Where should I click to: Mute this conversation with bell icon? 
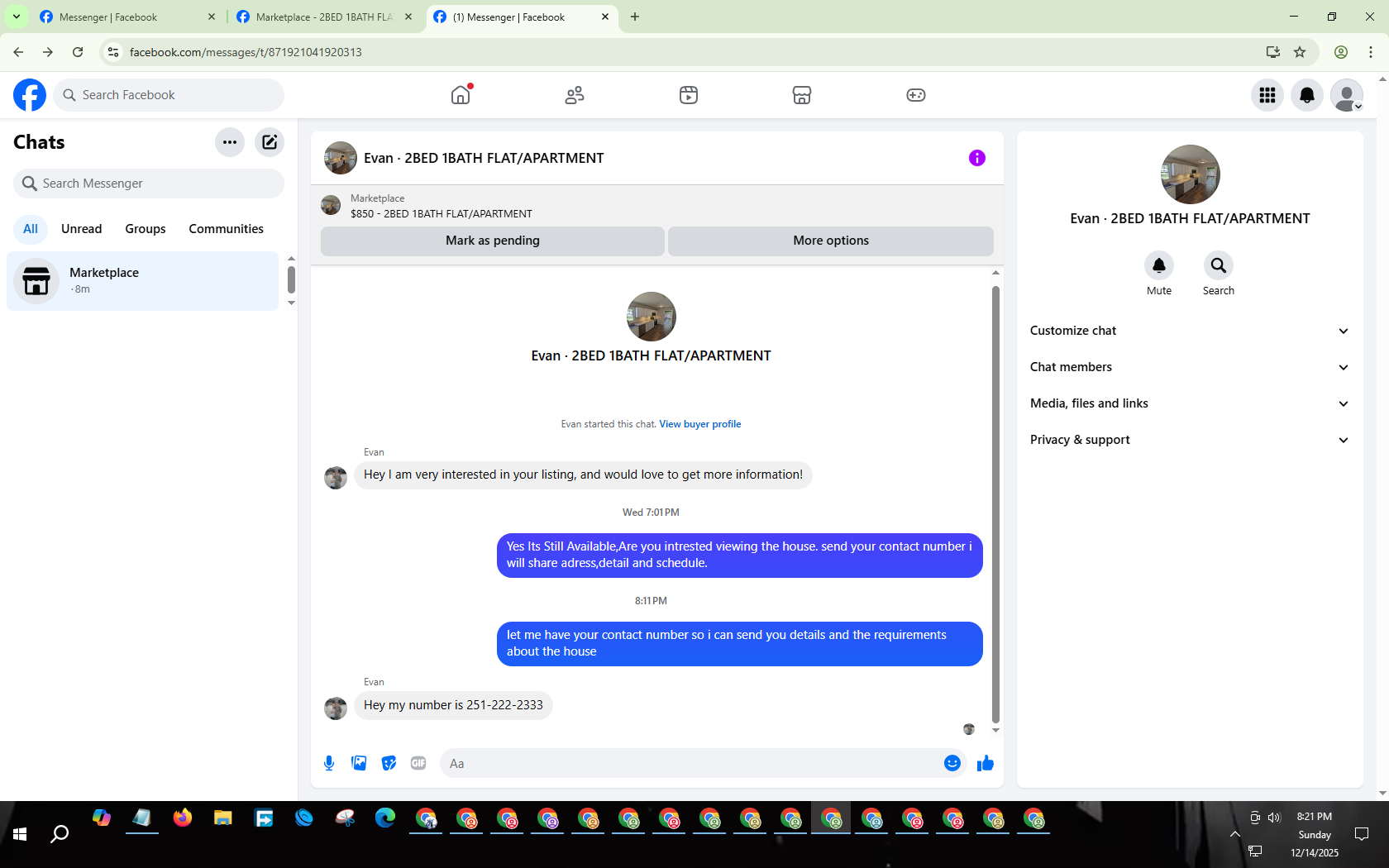1159,265
